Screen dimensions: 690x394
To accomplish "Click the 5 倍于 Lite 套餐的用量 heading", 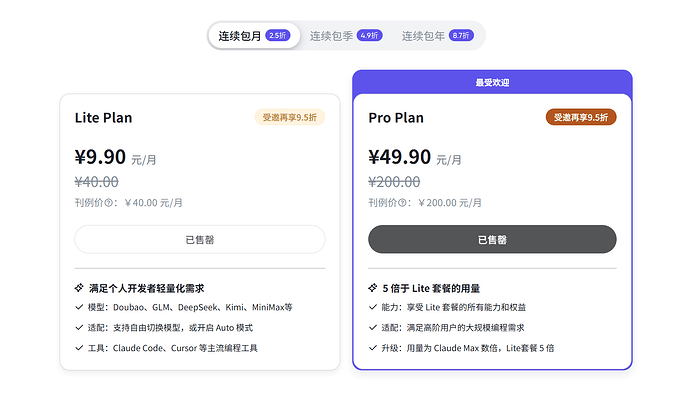I will click(x=431, y=288).
